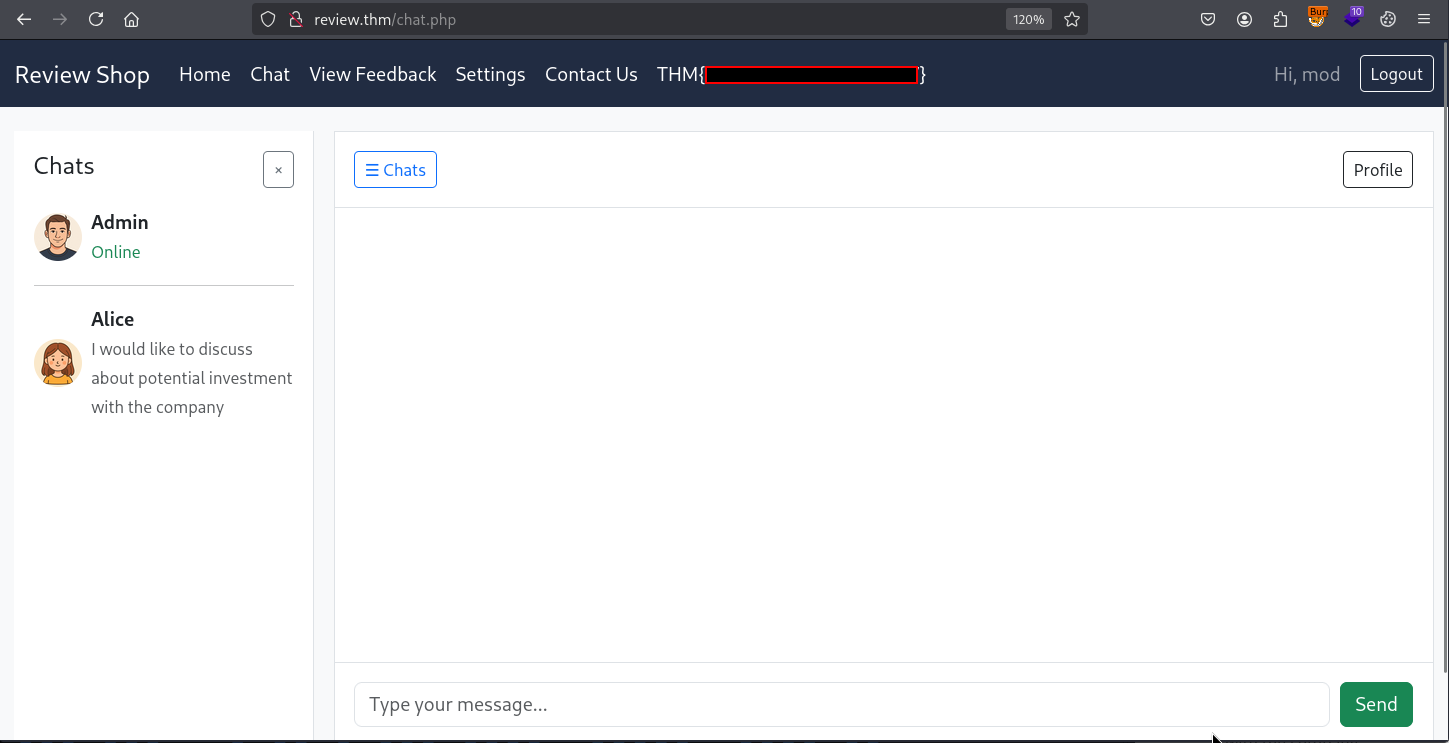Screen dimensions: 1449x743
Task: Click the green Send button
Action: pos(1376,704)
